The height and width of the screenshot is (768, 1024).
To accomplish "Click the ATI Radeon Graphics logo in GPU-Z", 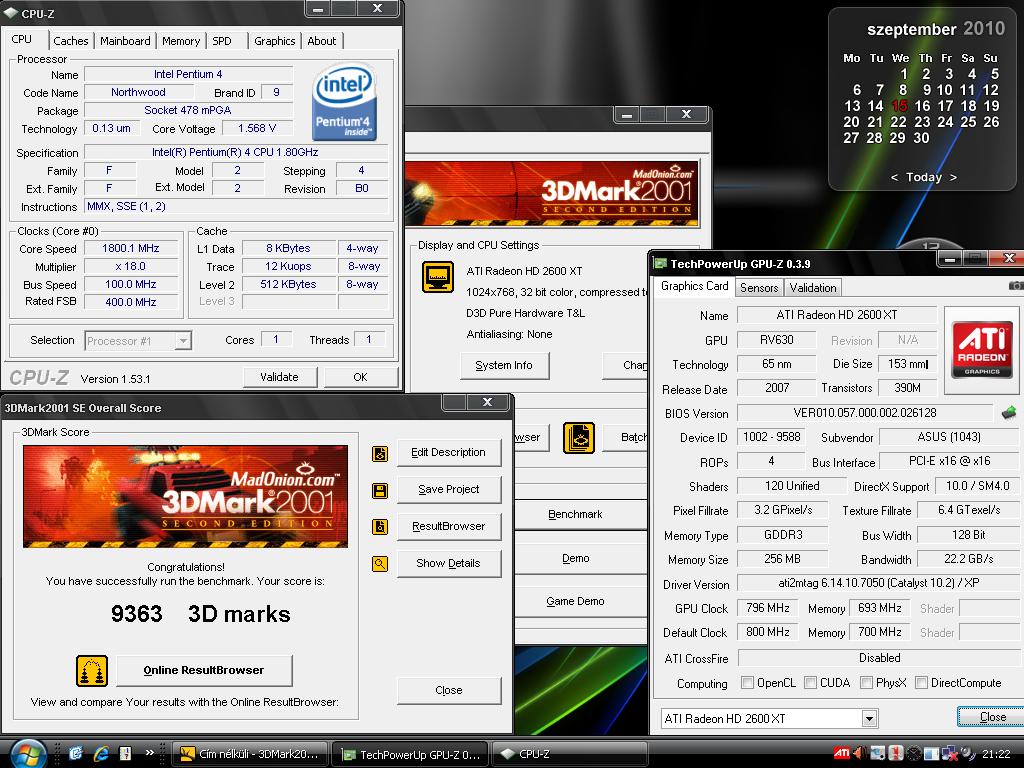I will [982, 349].
